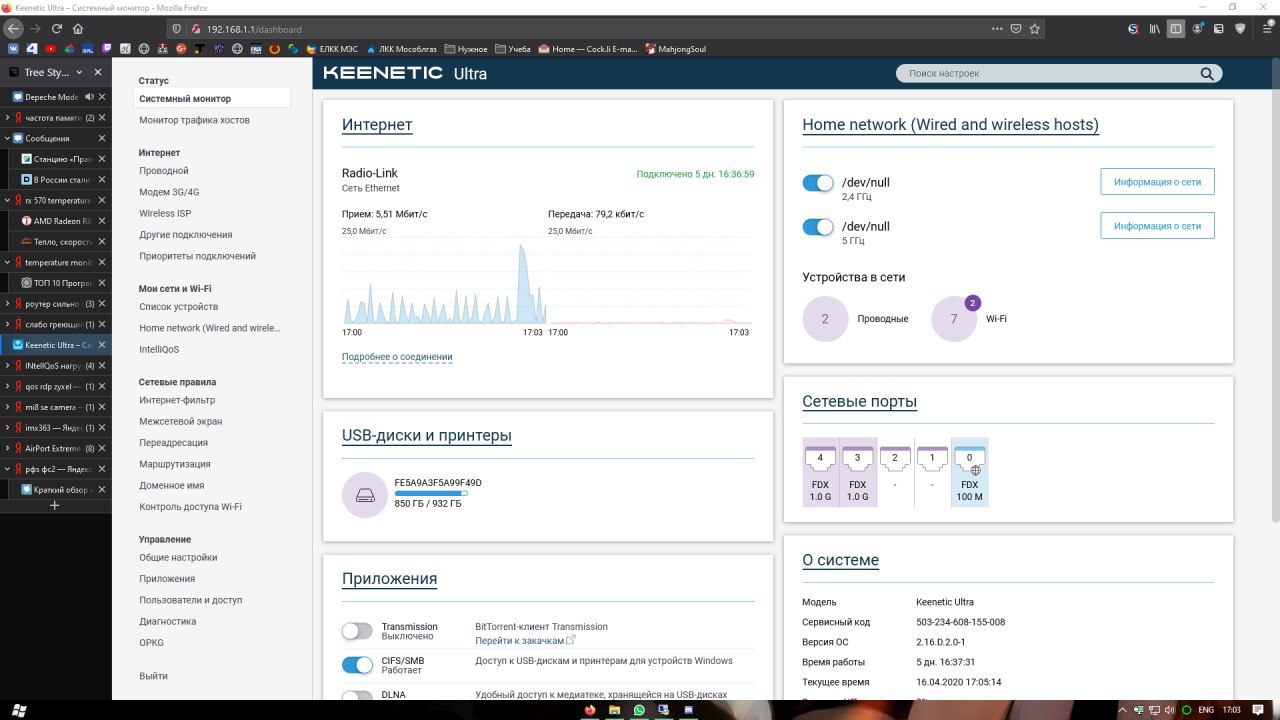Click the tracking protection shield in address bar

177,29
